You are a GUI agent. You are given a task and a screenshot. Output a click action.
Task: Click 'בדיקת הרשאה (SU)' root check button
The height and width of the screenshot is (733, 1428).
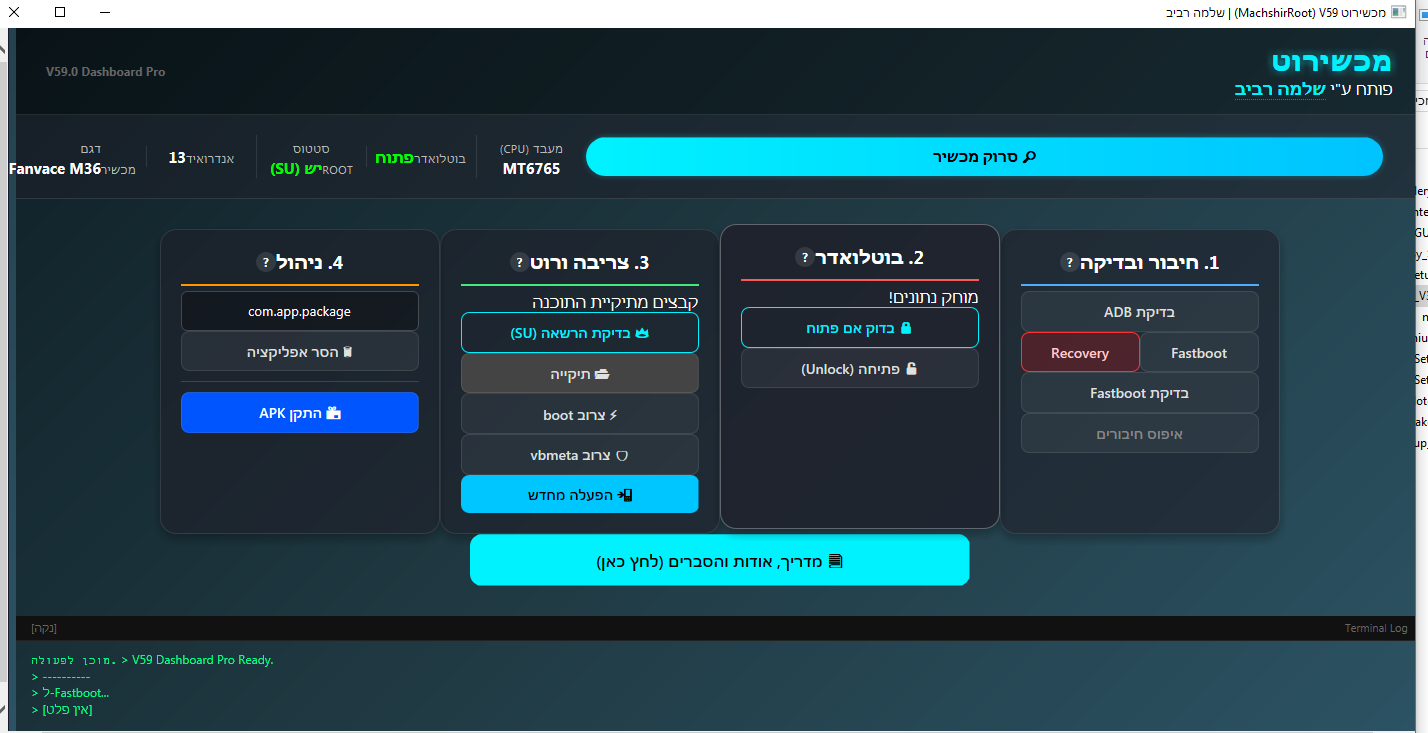579,333
